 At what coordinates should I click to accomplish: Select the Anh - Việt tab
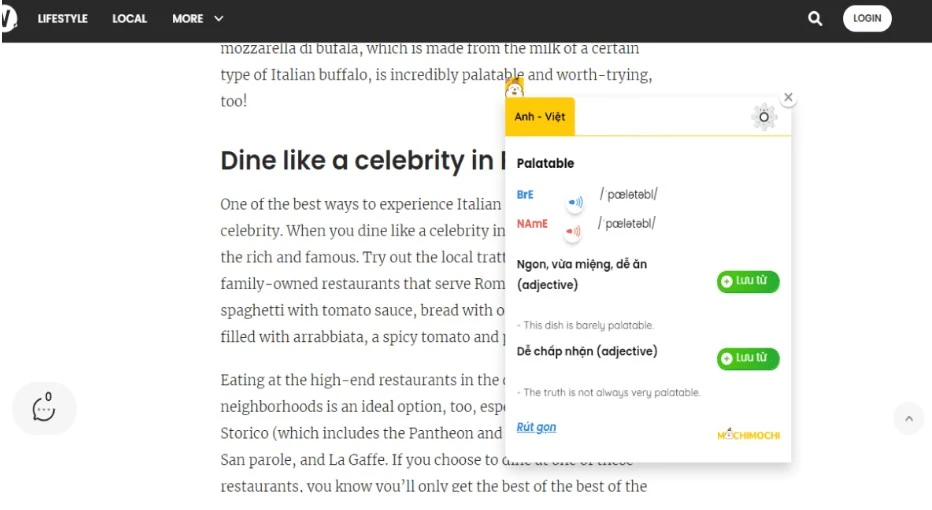(540, 117)
